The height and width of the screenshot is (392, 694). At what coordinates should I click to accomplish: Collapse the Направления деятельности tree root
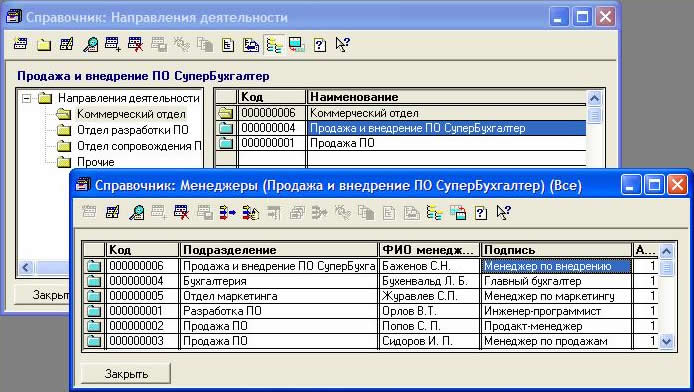click(27, 98)
